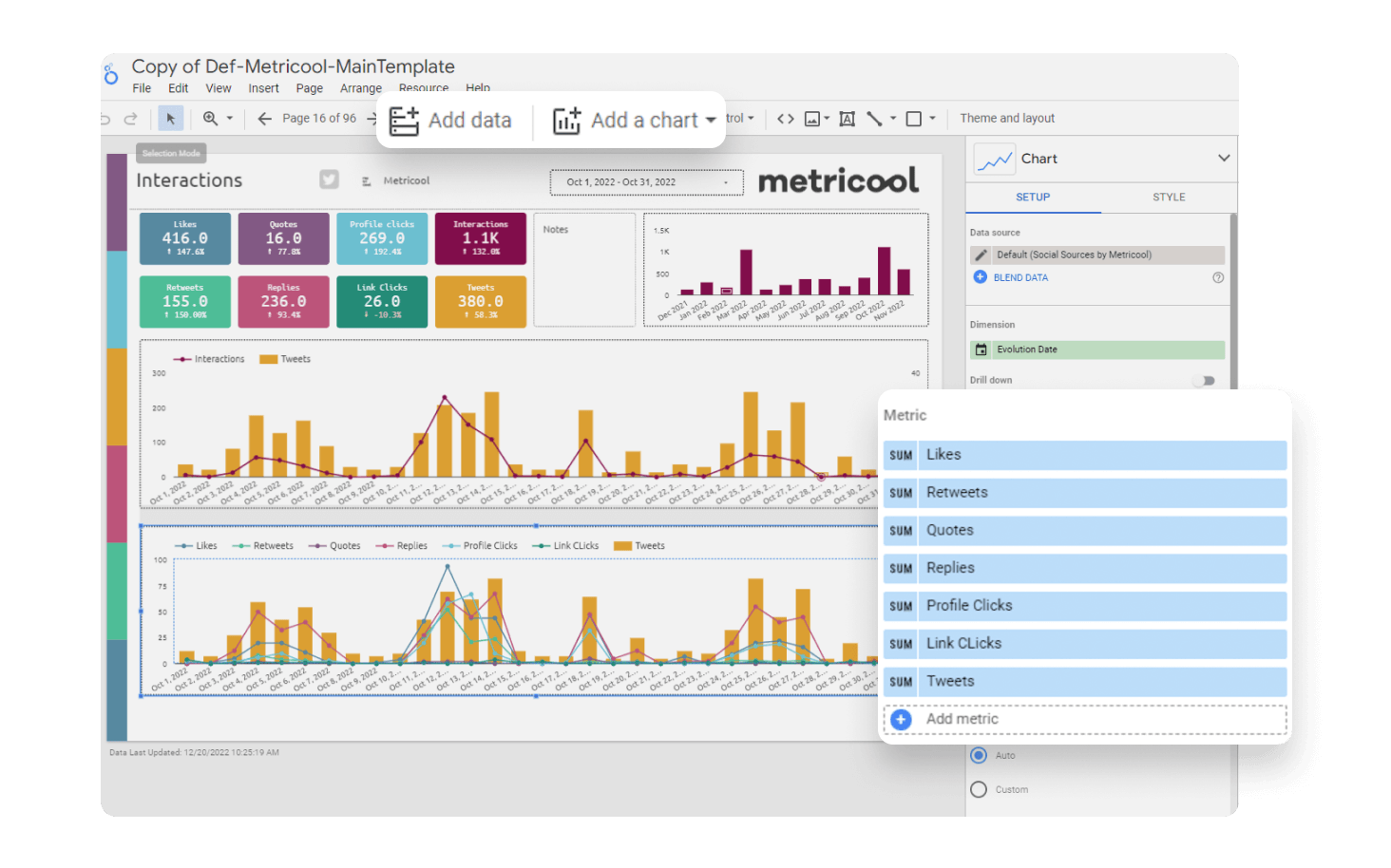Select the Custom radio button
This screenshot has width=1391, height=868.
[x=979, y=789]
